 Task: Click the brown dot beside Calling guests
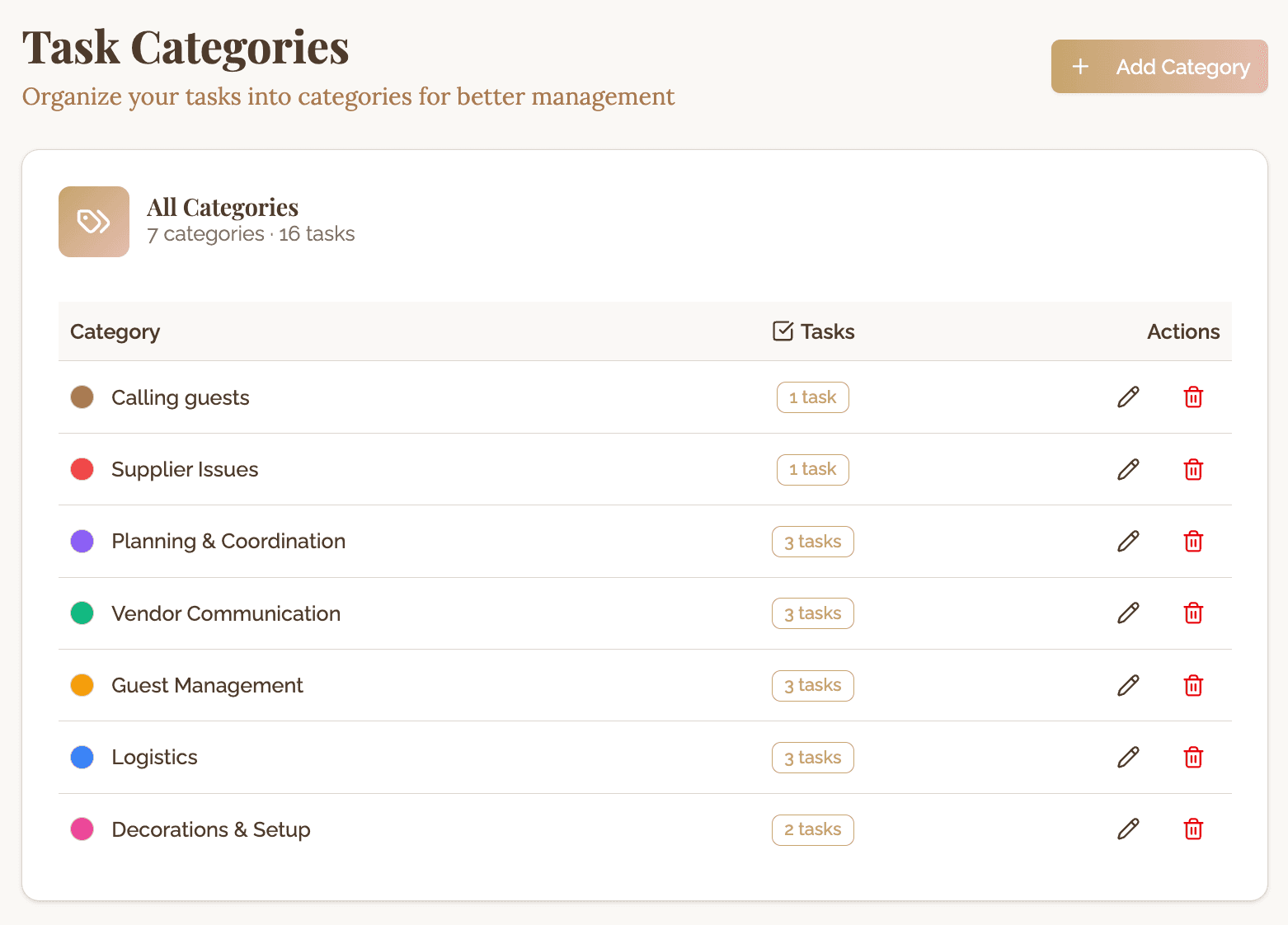82,397
